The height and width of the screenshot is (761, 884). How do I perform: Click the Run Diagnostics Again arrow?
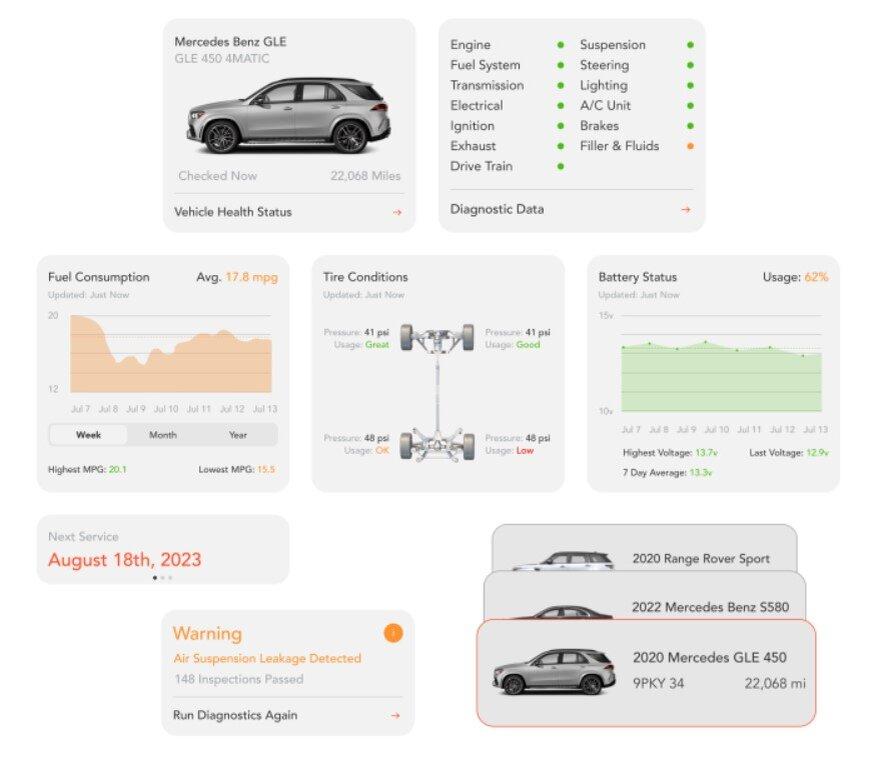[x=395, y=715]
